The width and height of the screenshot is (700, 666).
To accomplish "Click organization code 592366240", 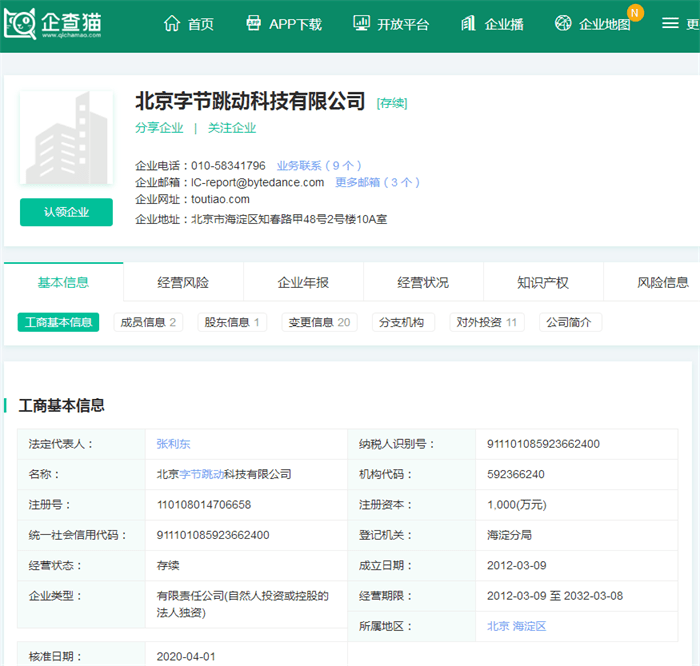I will tap(516, 474).
